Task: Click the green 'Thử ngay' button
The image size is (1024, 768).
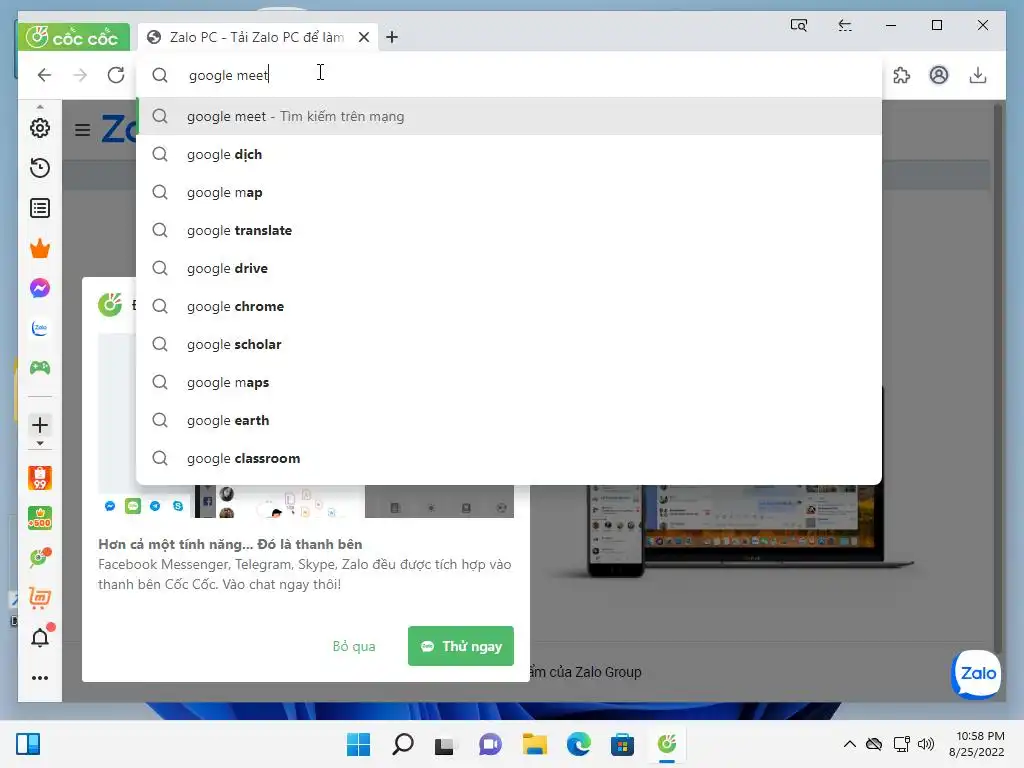Action: coord(460,647)
